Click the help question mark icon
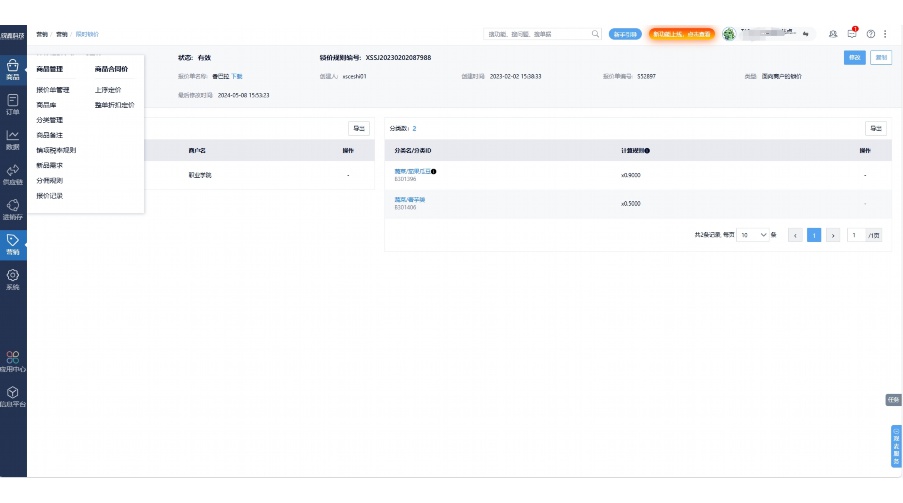The height and width of the screenshot is (503, 903). (x=871, y=34)
